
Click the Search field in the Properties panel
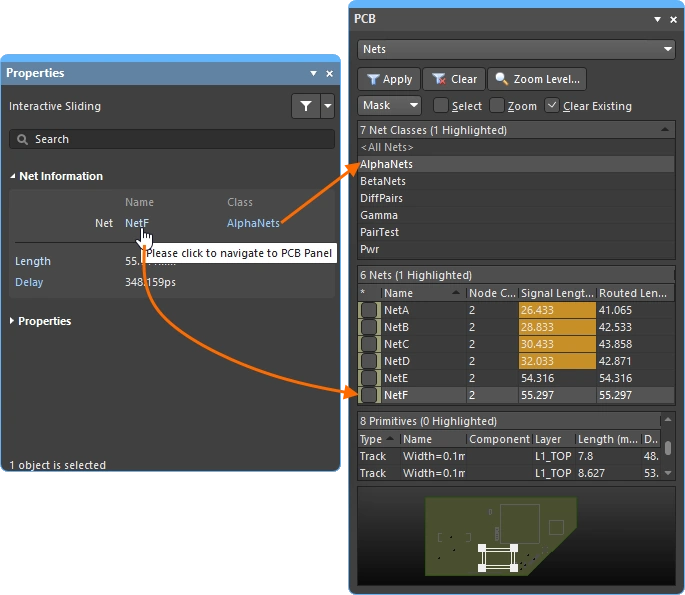[172, 139]
